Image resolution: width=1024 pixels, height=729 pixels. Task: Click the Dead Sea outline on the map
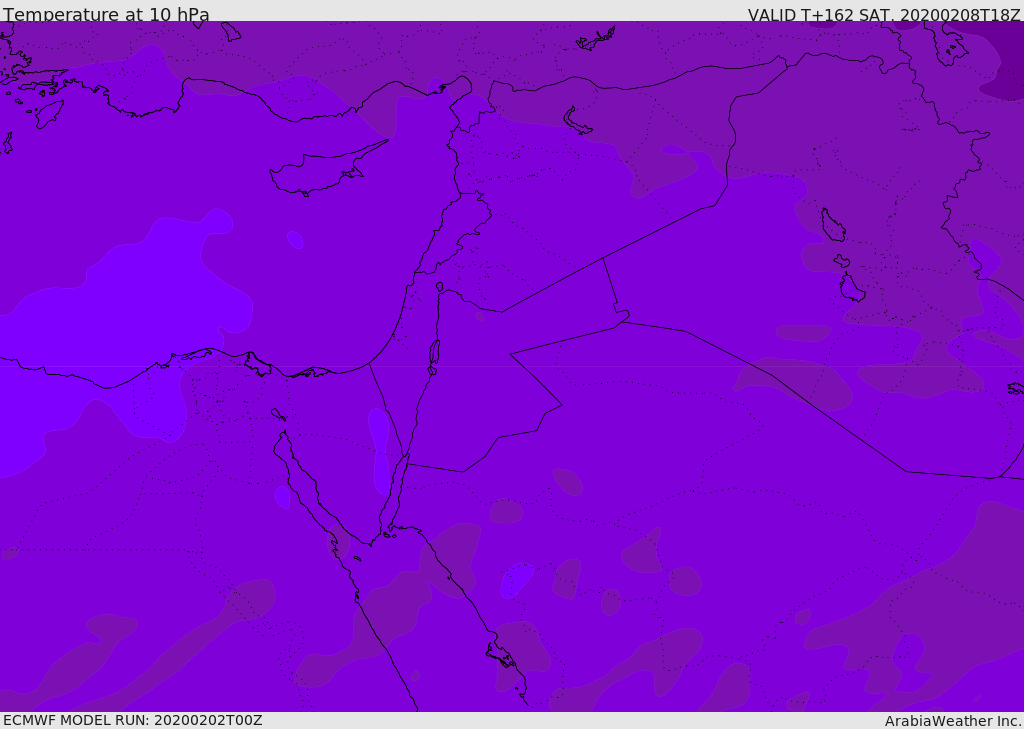pos(434,356)
